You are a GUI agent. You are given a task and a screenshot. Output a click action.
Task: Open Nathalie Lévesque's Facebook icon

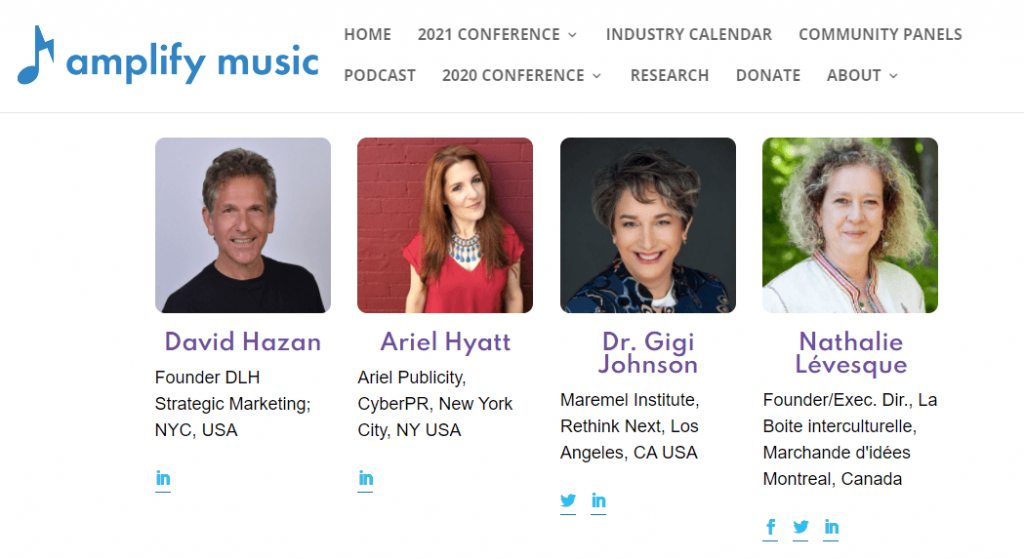tap(771, 527)
